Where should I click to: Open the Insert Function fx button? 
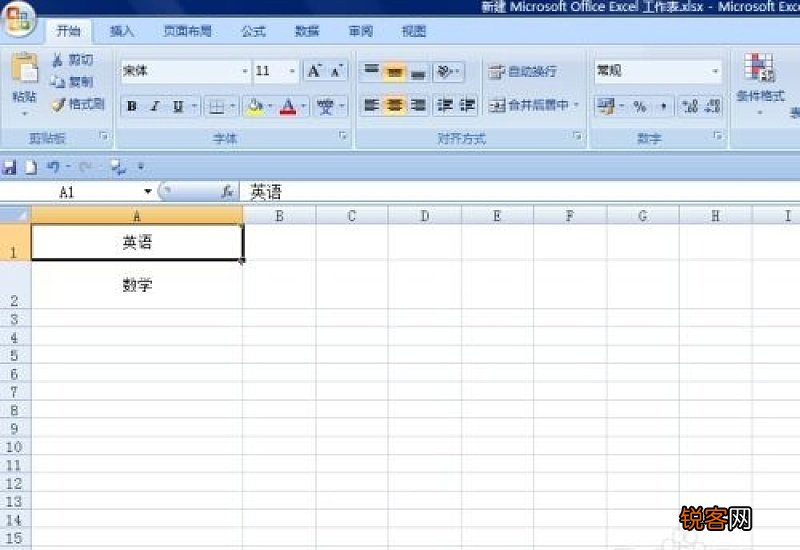point(227,192)
